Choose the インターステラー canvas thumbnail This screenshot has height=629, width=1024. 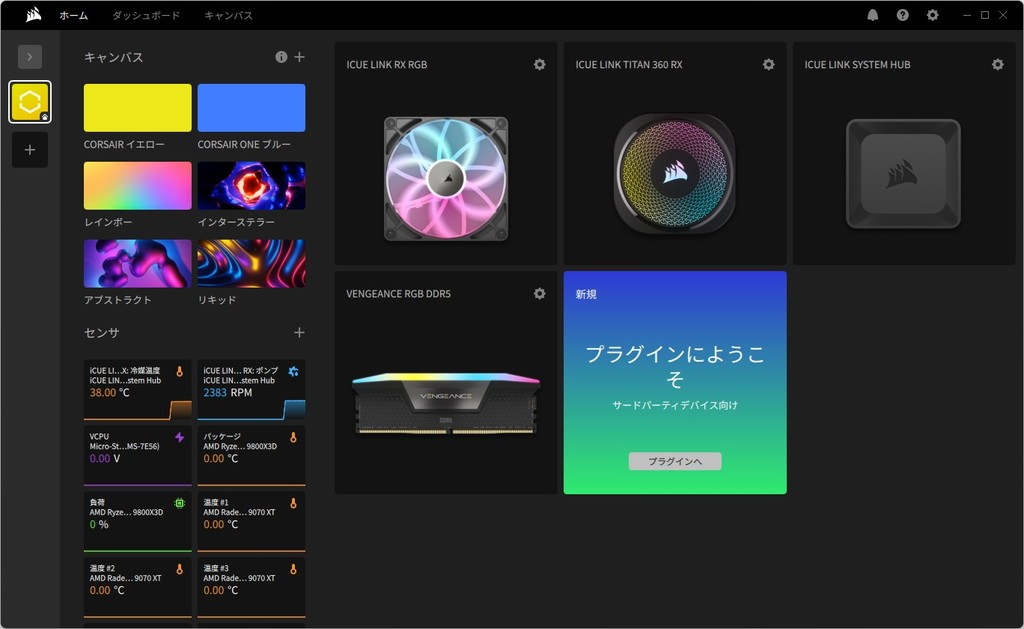pyautogui.click(x=251, y=186)
